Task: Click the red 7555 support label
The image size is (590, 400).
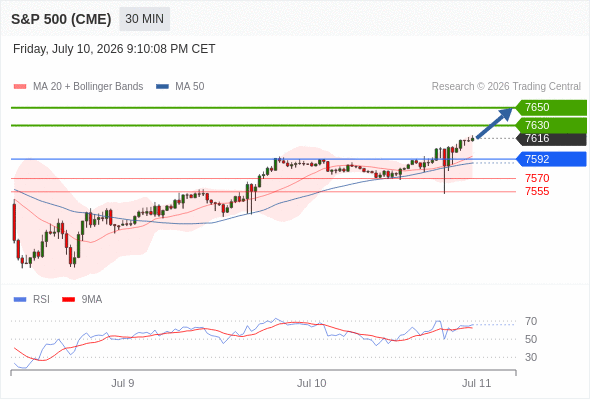Action: point(537,191)
